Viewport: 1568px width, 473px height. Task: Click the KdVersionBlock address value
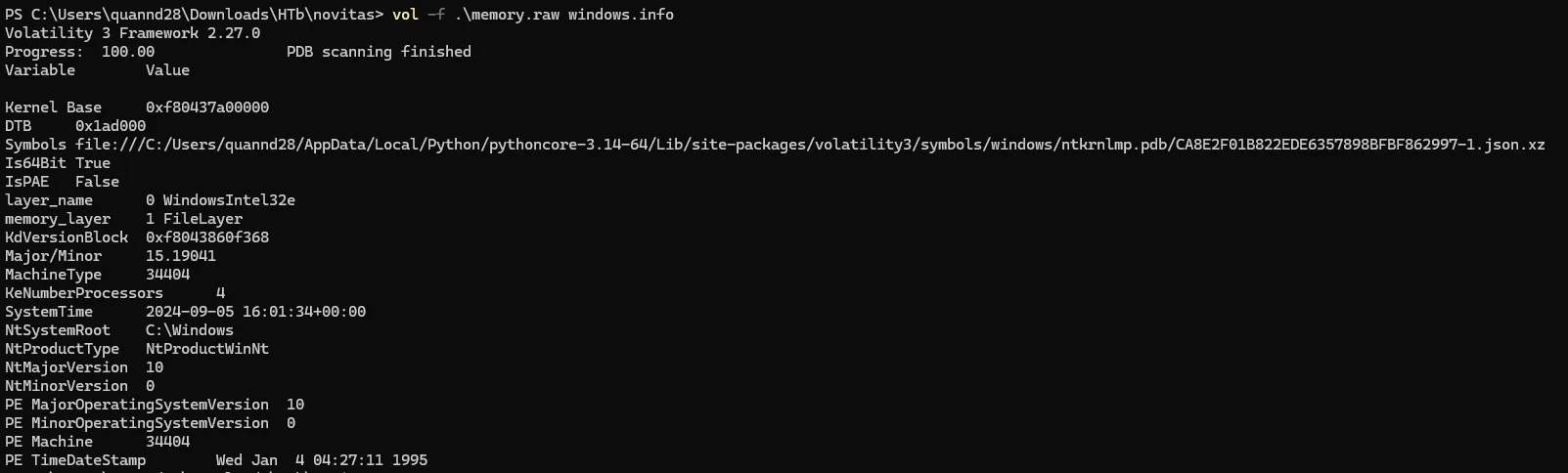point(207,237)
